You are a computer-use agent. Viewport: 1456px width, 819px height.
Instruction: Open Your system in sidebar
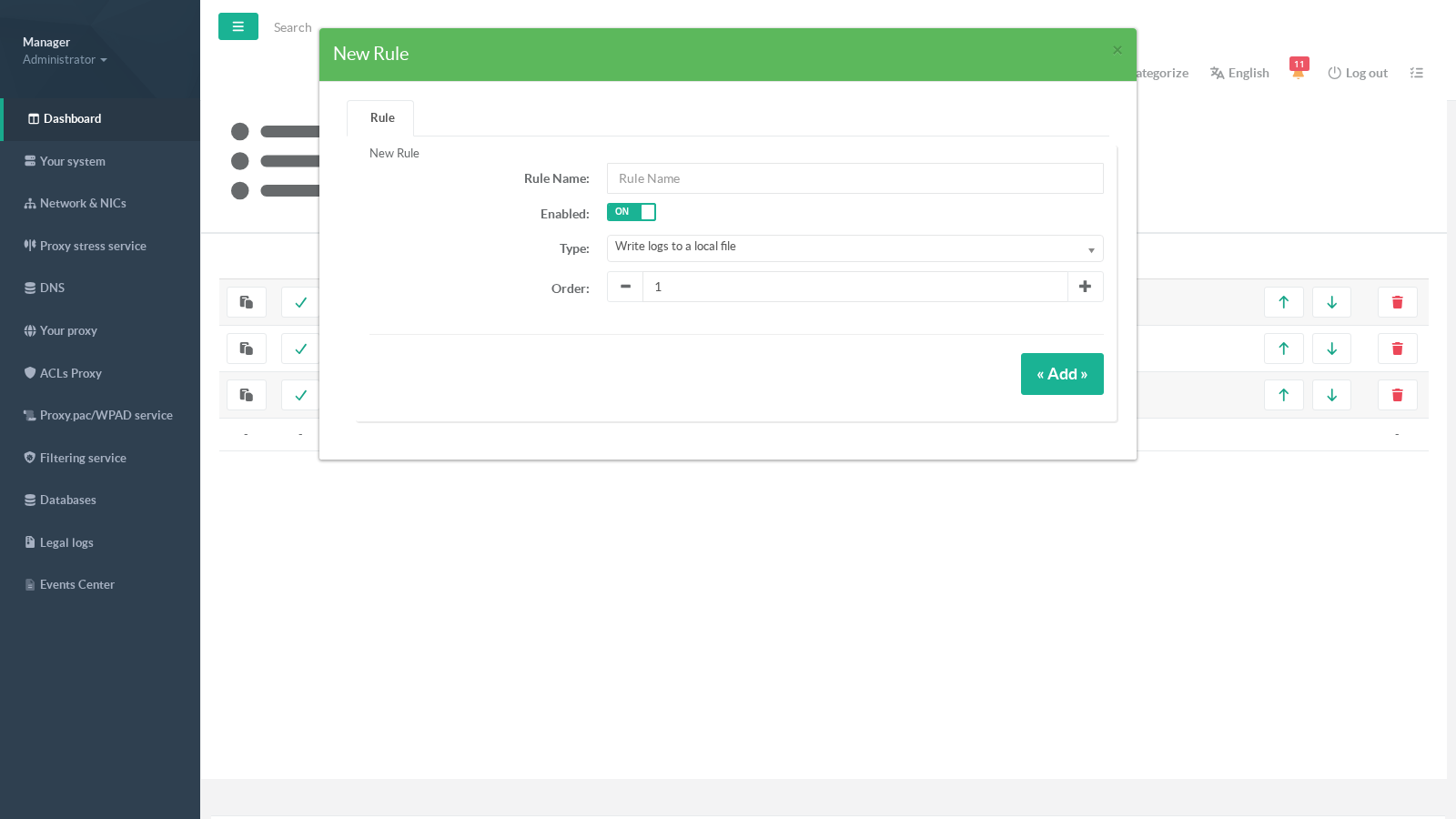(100, 161)
